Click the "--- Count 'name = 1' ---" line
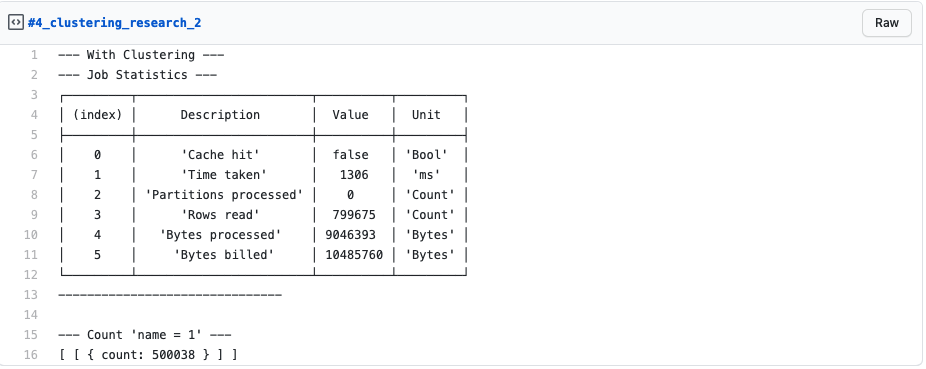This screenshot has height=369, width=926. tap(145, 335)
